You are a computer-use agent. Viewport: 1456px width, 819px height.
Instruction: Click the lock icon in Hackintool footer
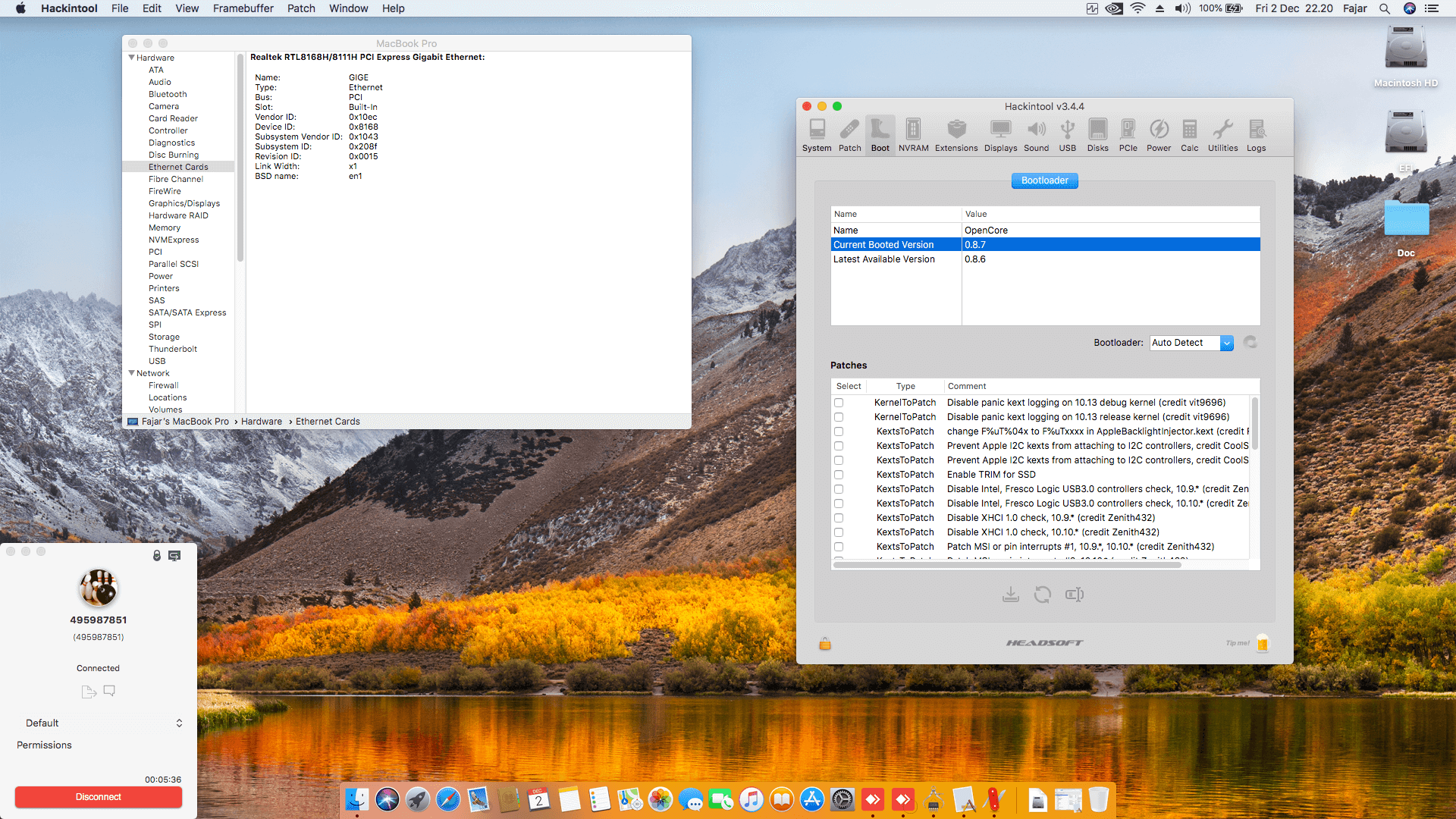(825, 644)
